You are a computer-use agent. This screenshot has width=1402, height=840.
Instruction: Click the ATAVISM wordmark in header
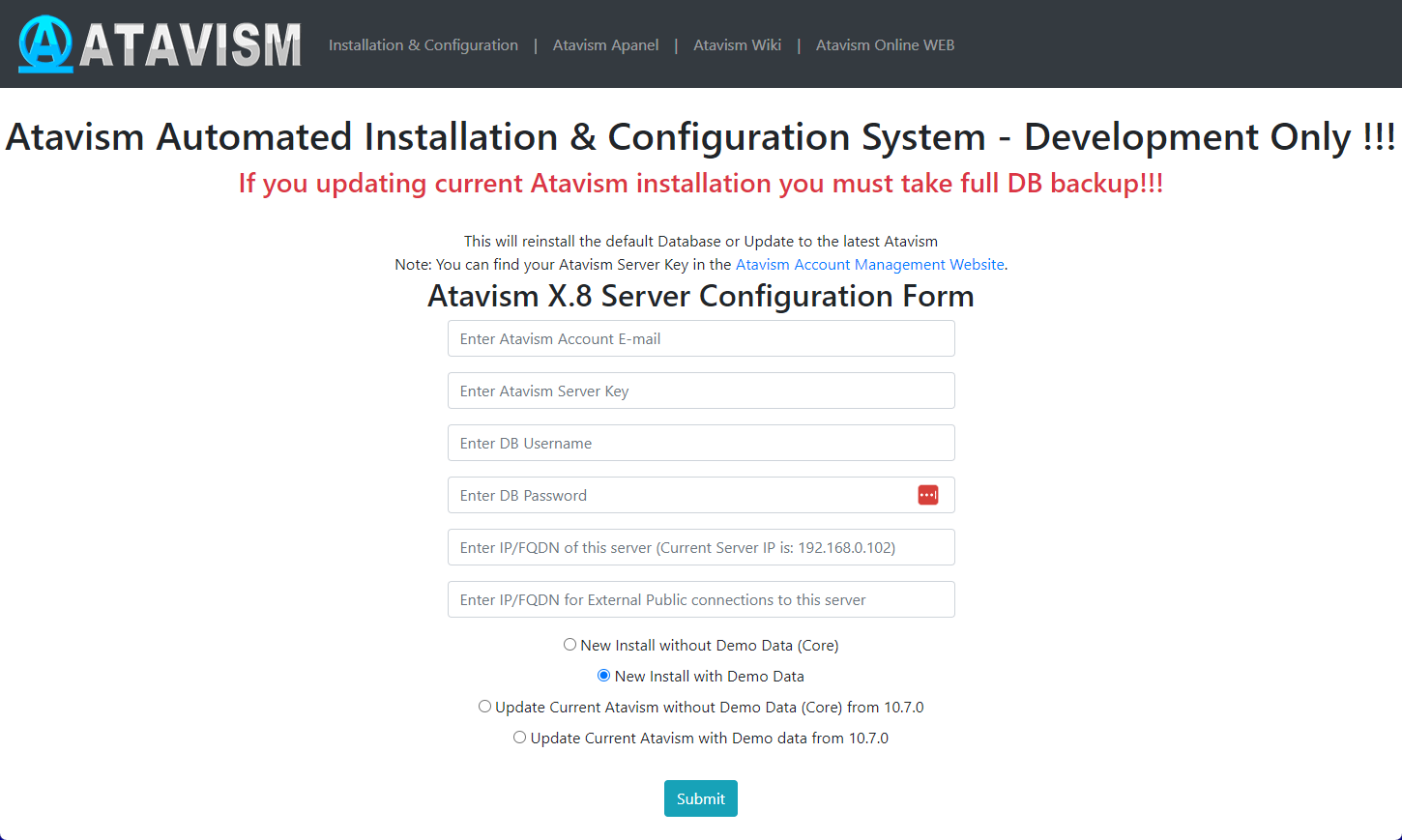(190, 45)
